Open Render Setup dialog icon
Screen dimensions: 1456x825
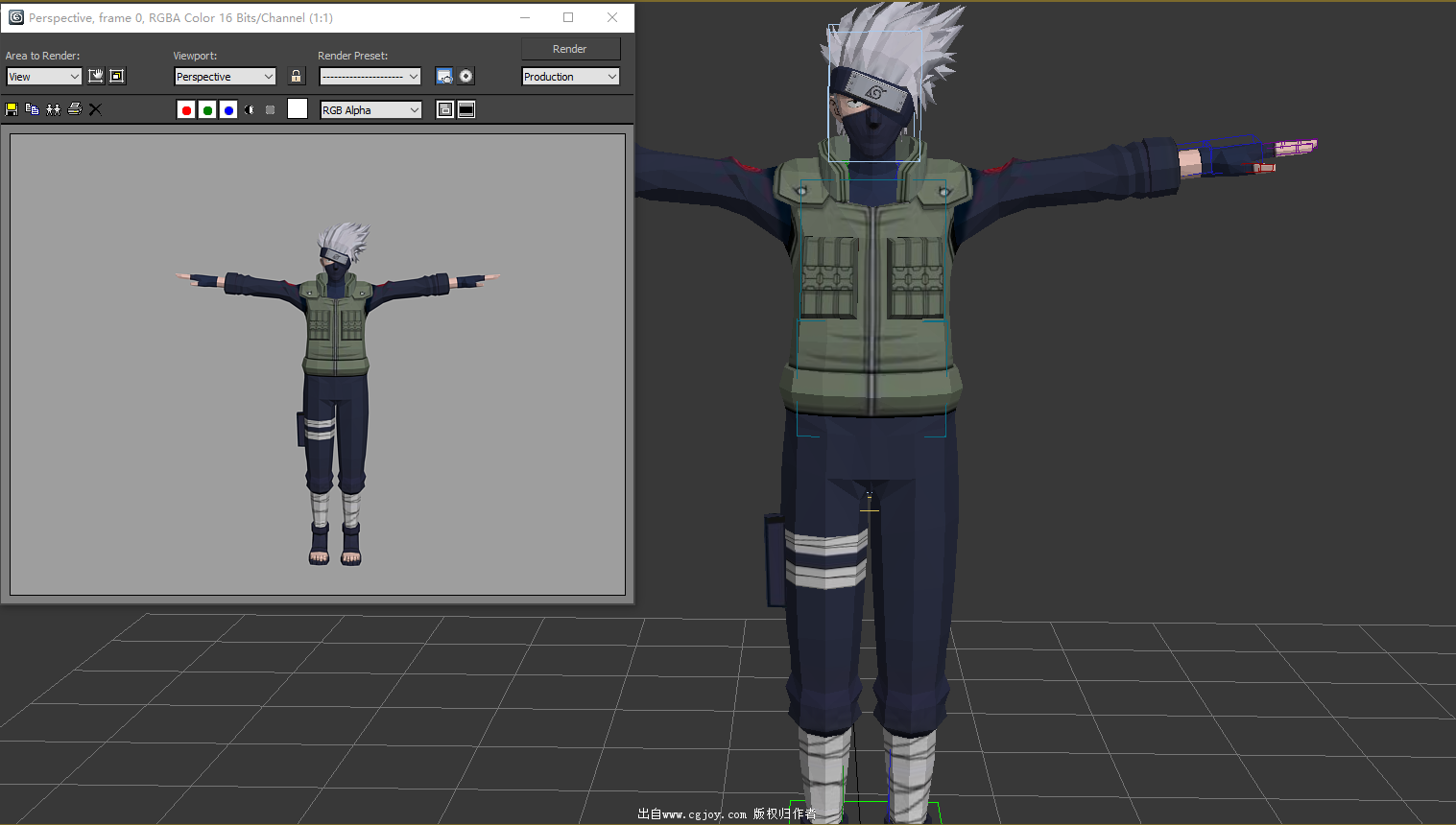pyautogui.click(x=444, y=76)
